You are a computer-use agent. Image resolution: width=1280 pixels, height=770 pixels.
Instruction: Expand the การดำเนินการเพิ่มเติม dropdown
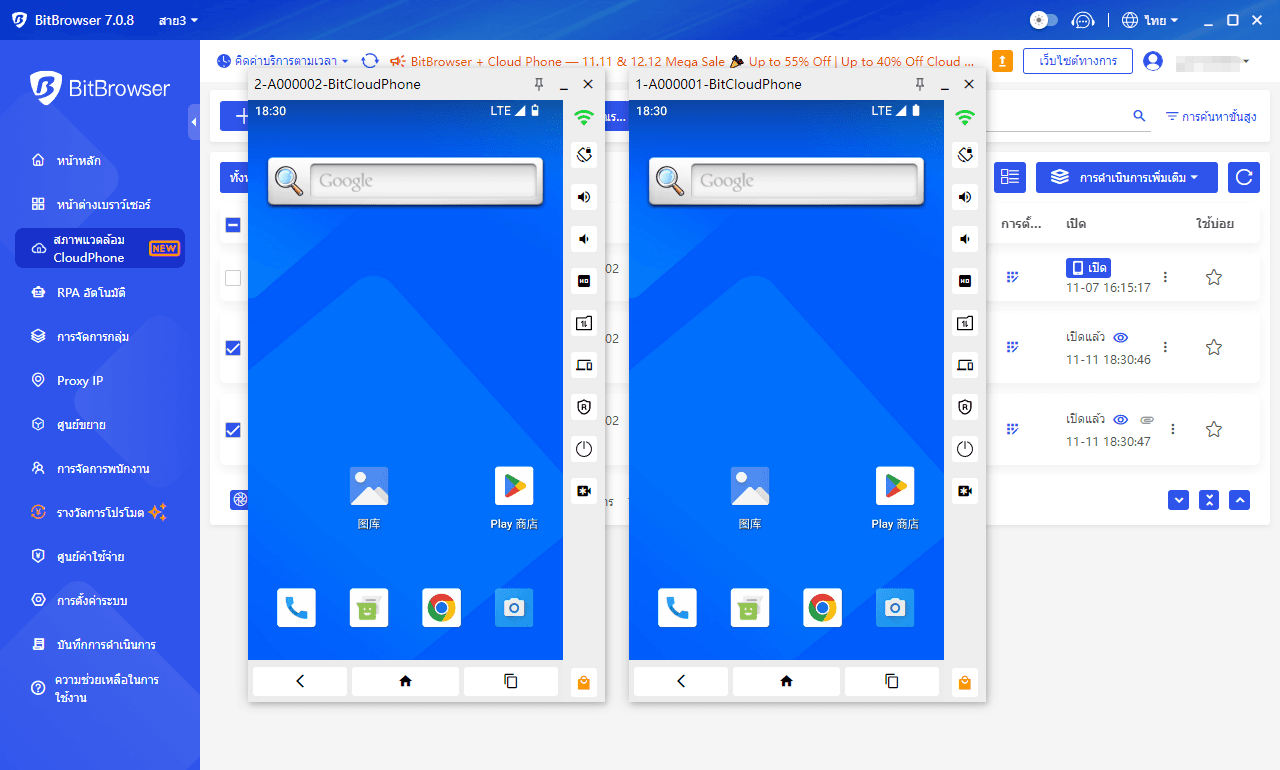1126,177
